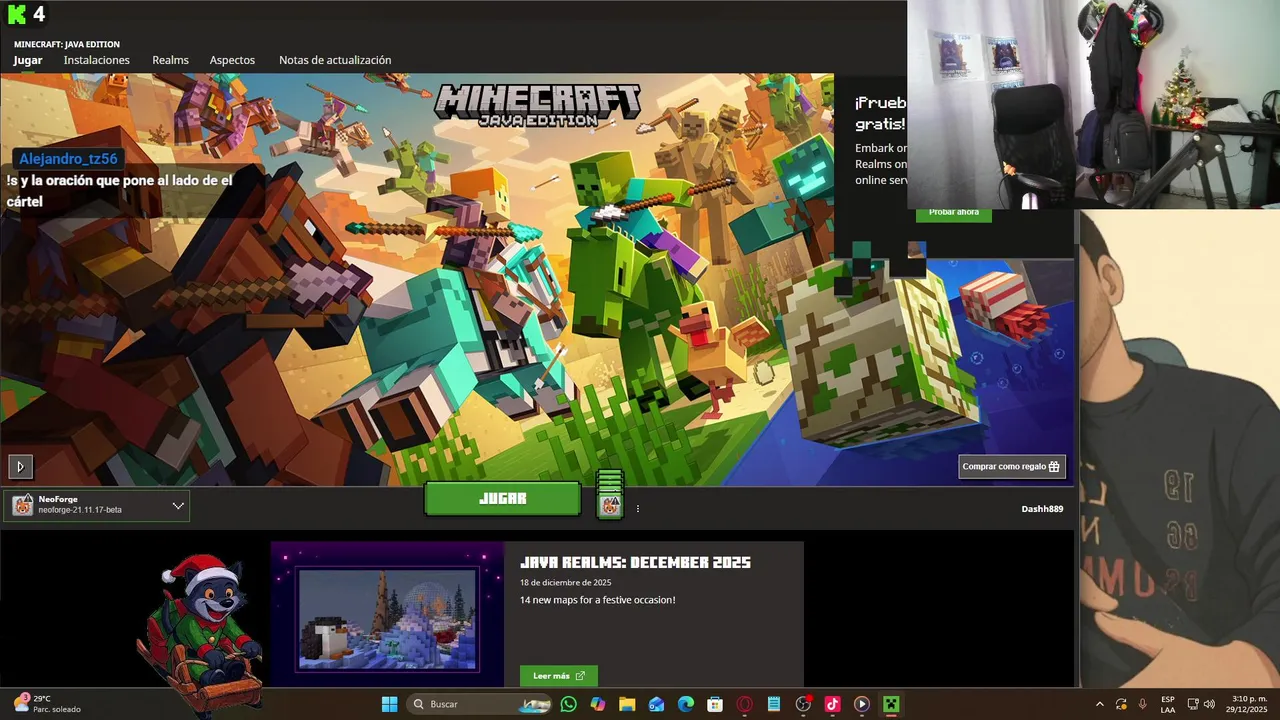Open Microsoft Edge from the taskbar
Image resolution: width=1280 pixels, height=720 pixels.
(686, 704)
